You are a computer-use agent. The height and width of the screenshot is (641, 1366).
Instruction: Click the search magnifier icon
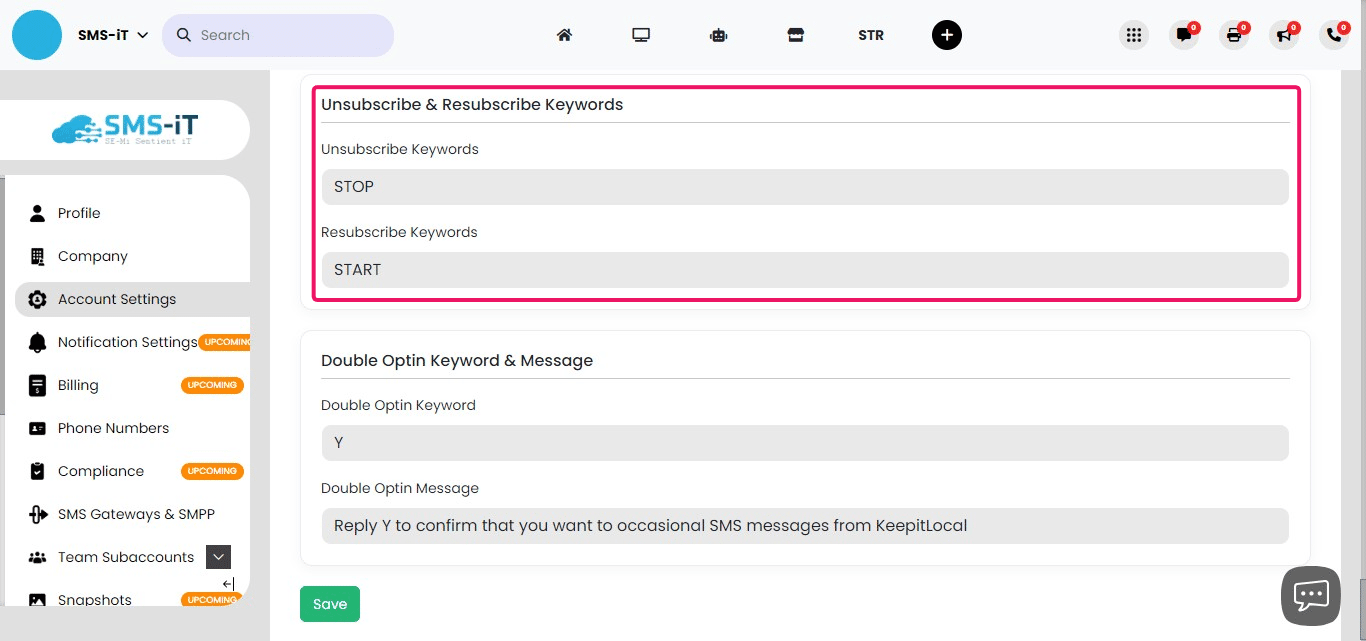(184, 34)
